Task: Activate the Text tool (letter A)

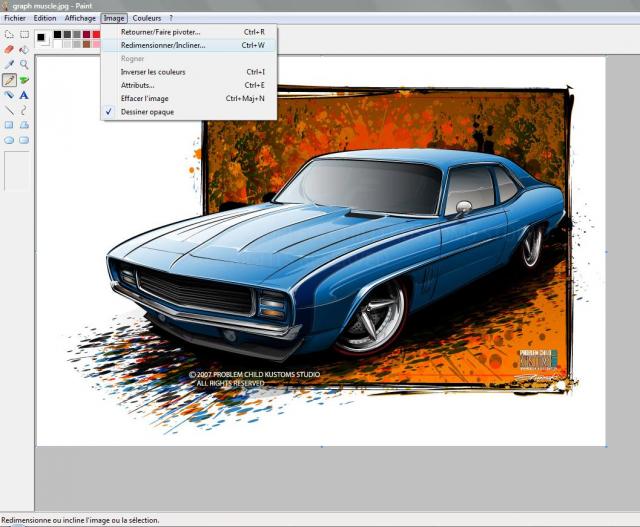Action: (24, 95)
